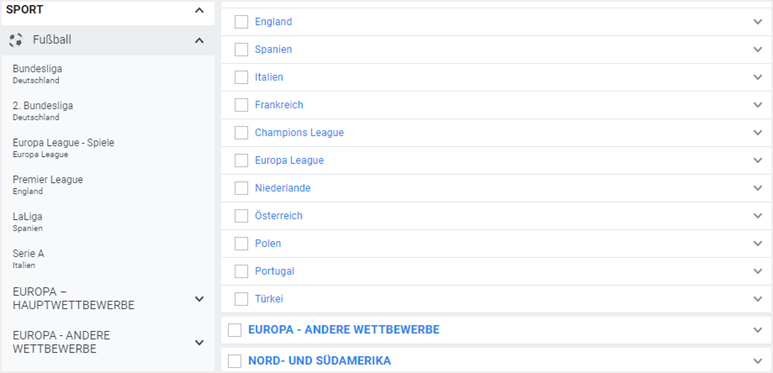Expand the England row chevron

(x=758, y=22)
